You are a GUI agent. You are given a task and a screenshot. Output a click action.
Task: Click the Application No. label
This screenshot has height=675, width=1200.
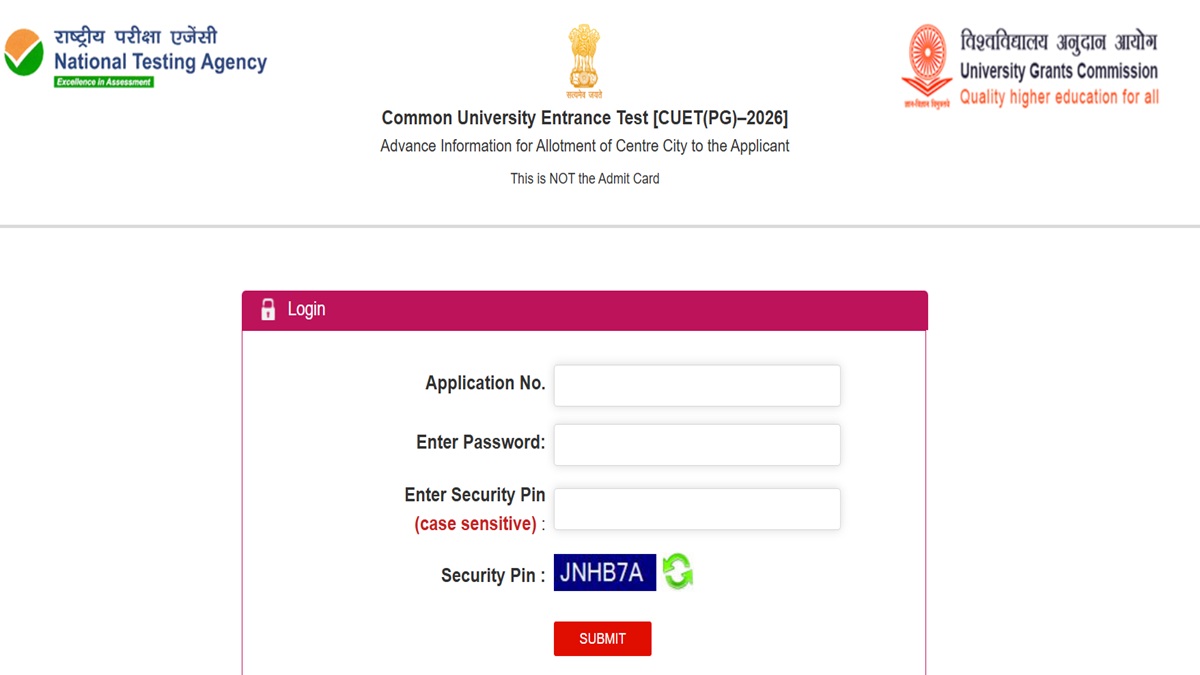click(485, 383)
